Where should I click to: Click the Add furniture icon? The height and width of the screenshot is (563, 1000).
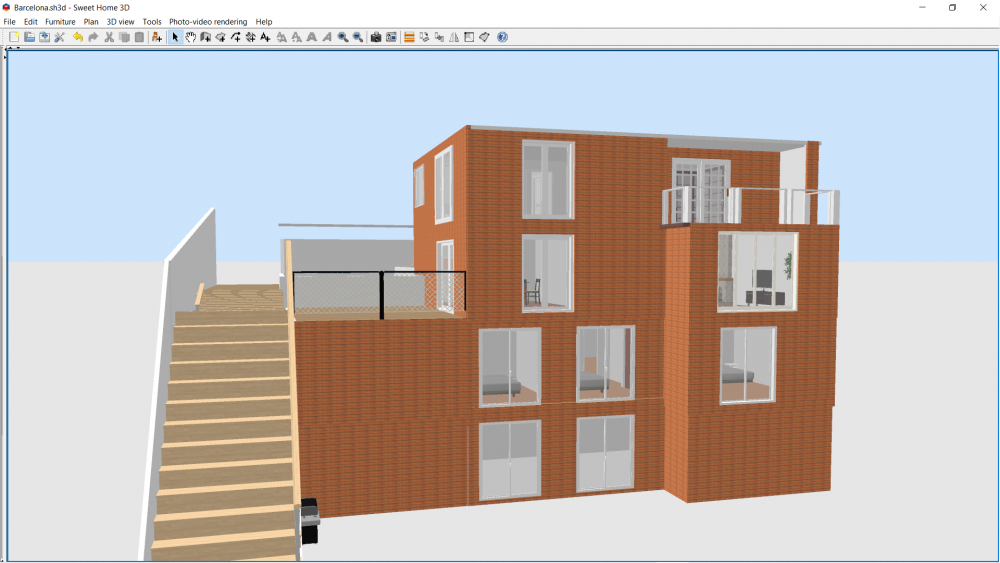coord(157,37)
